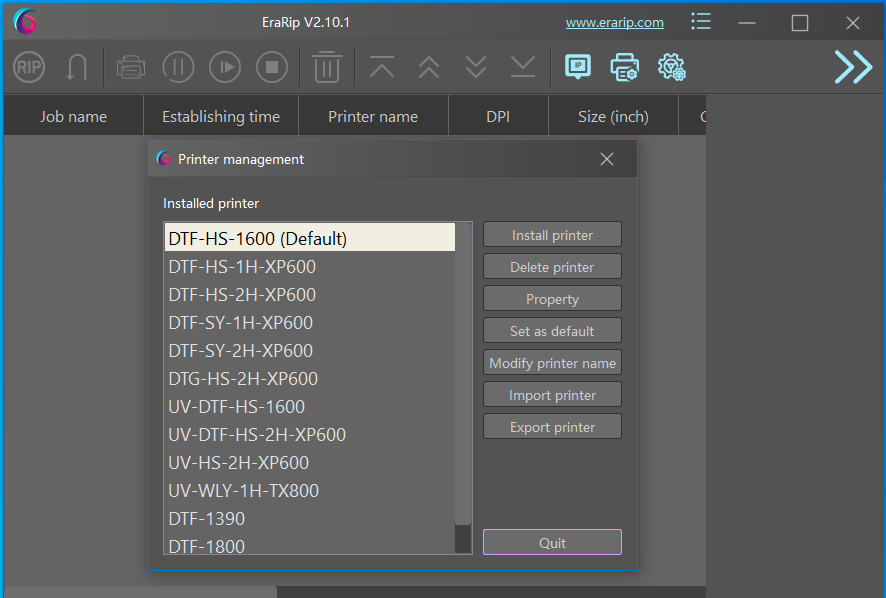This screenshot has height=598, width=886.
Task: Click the EraRip logo icon
Action: coord(25,21)
